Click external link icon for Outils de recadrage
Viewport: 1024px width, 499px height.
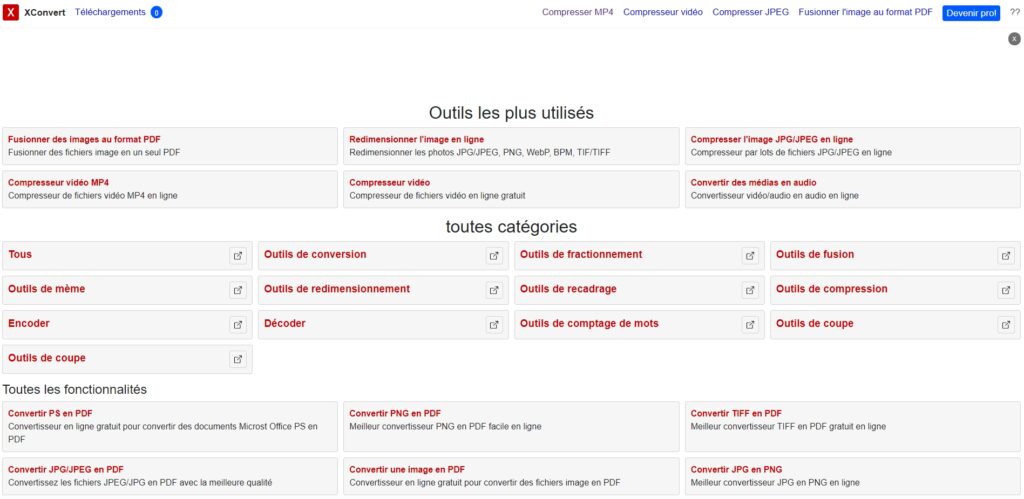click(x=750, y=290)
